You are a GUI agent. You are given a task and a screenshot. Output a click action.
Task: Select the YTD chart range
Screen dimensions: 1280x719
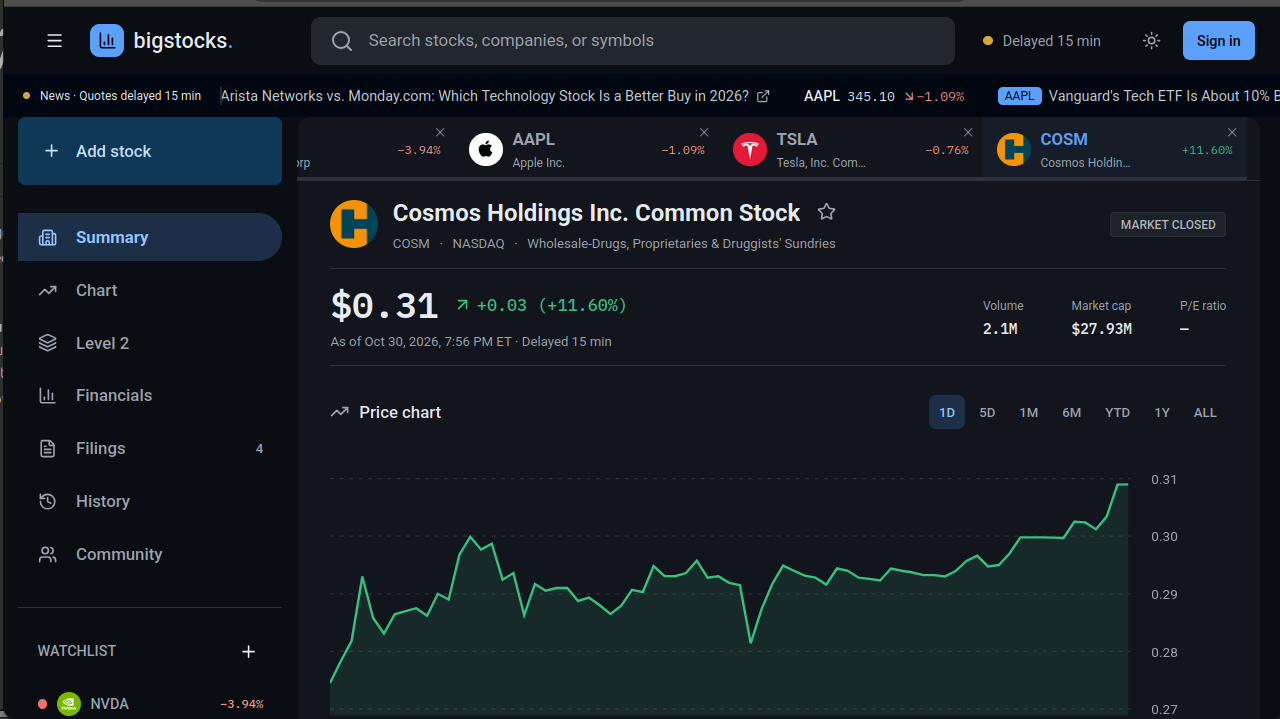tap(1117, 412)
